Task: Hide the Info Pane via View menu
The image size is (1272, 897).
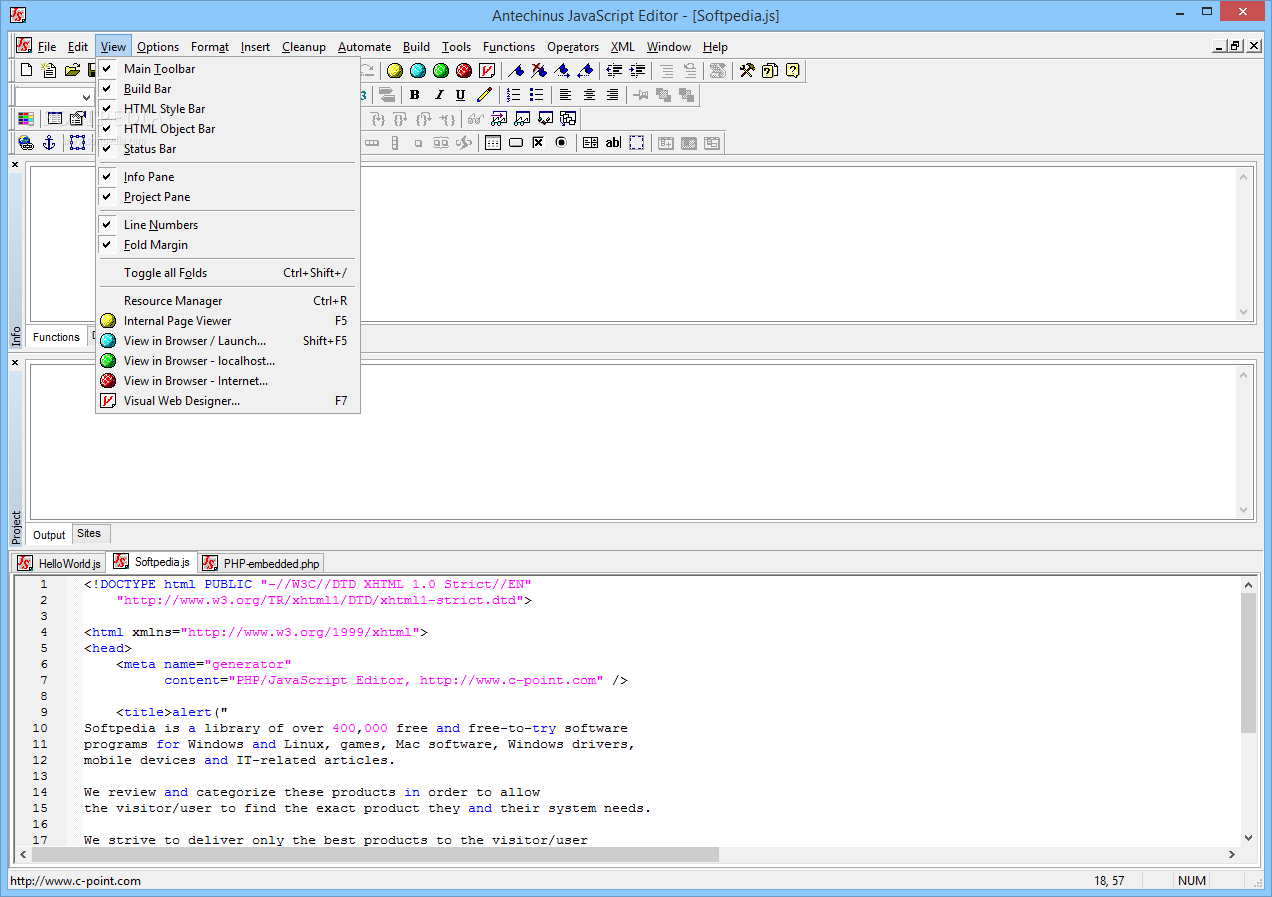Action: [148, 177]
